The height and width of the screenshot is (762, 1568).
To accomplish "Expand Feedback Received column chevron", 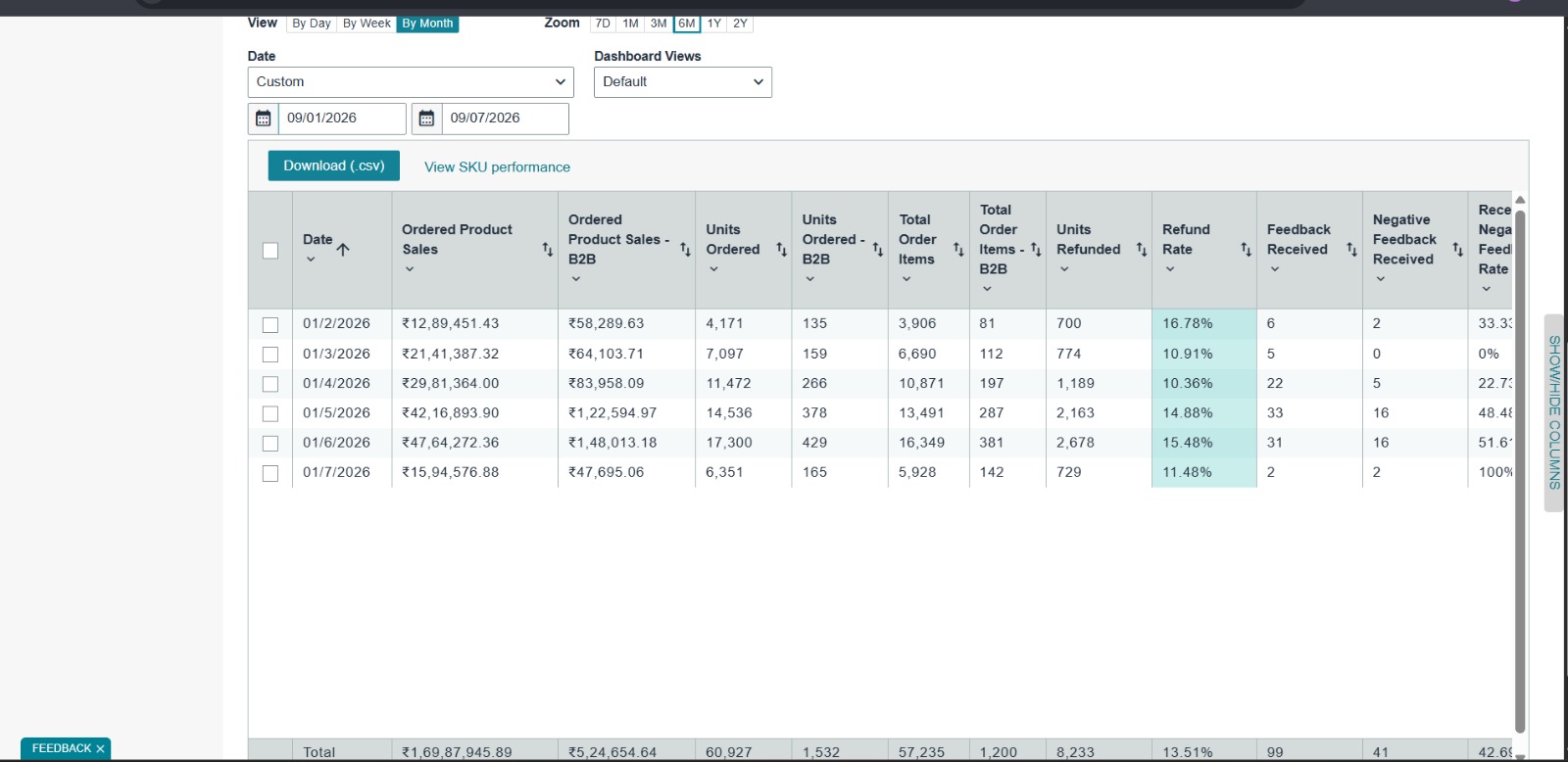I will [x=1275, y=269].
